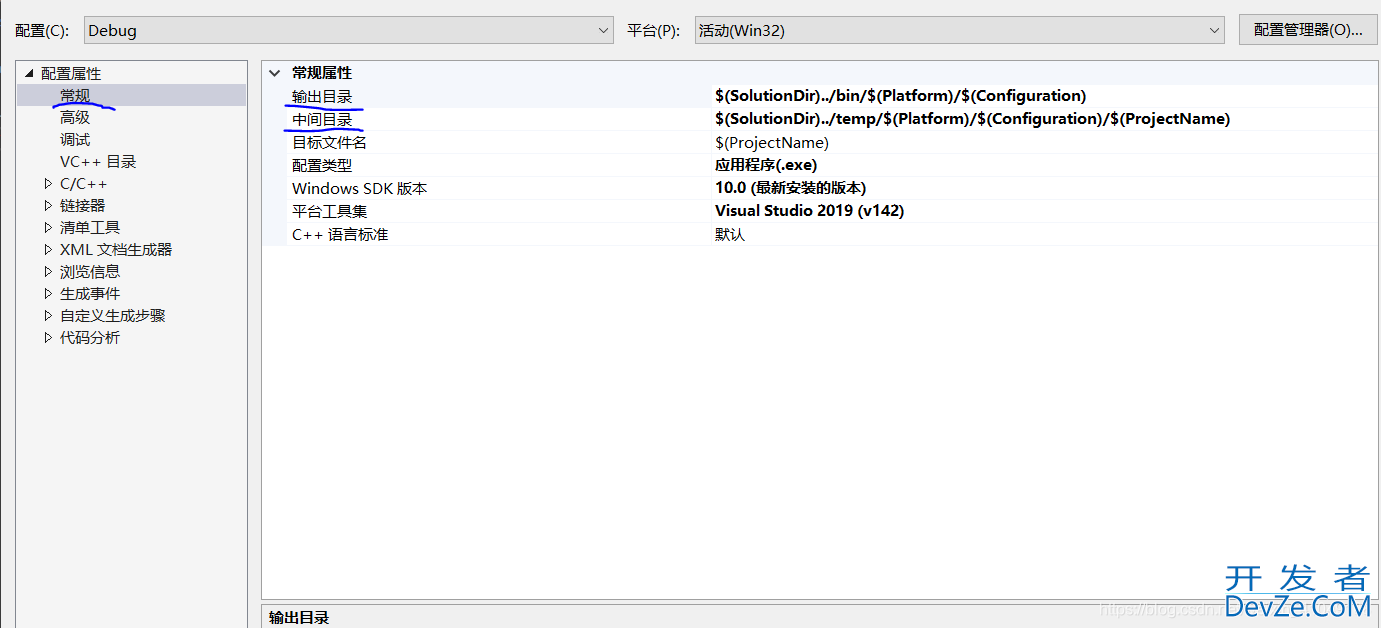
Task: Collapse the 常规属性 section chevron
Action: [x=274, y=73]
